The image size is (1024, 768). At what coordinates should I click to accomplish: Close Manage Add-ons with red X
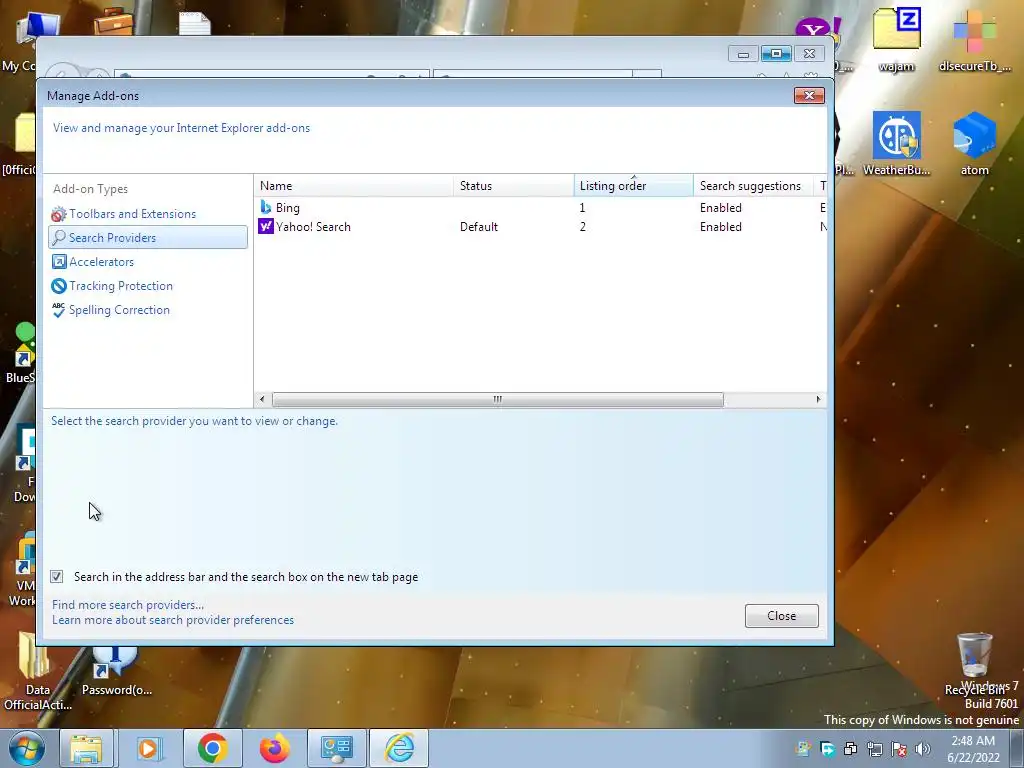click(x=809, y=95)
